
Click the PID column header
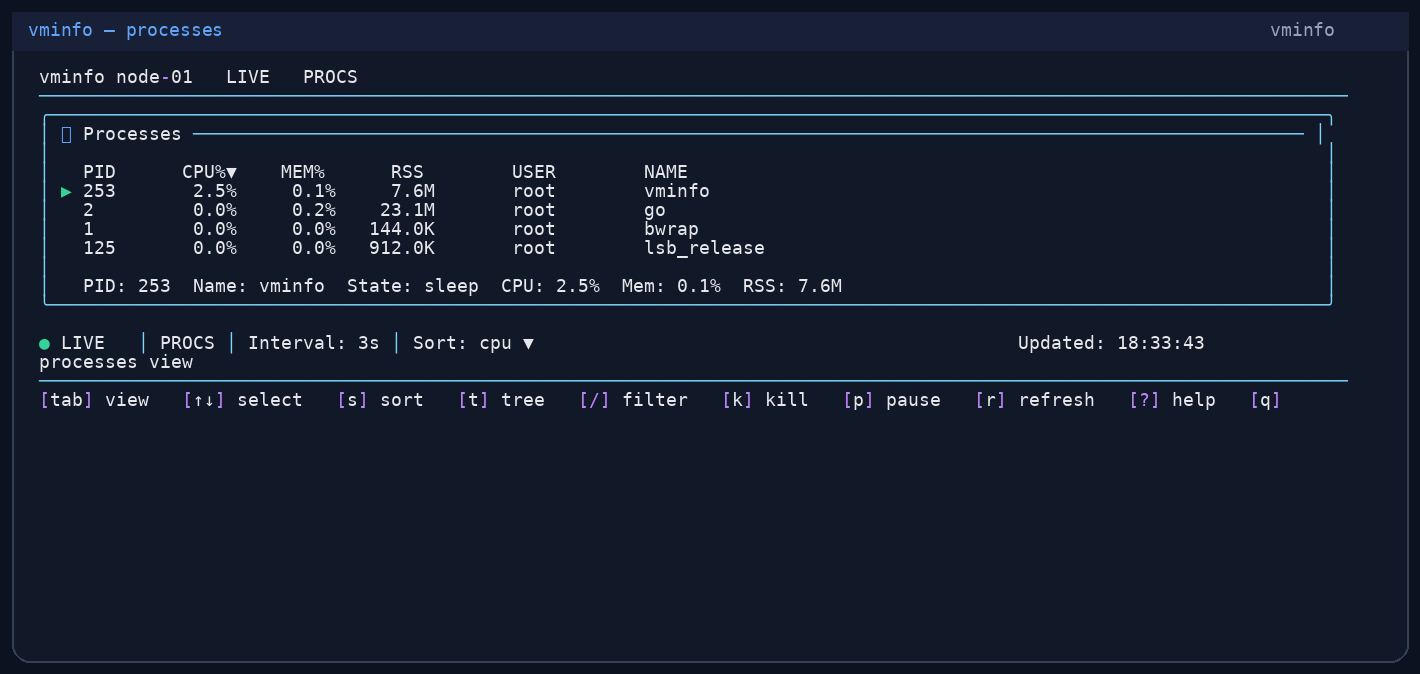[x=99, y=172]
